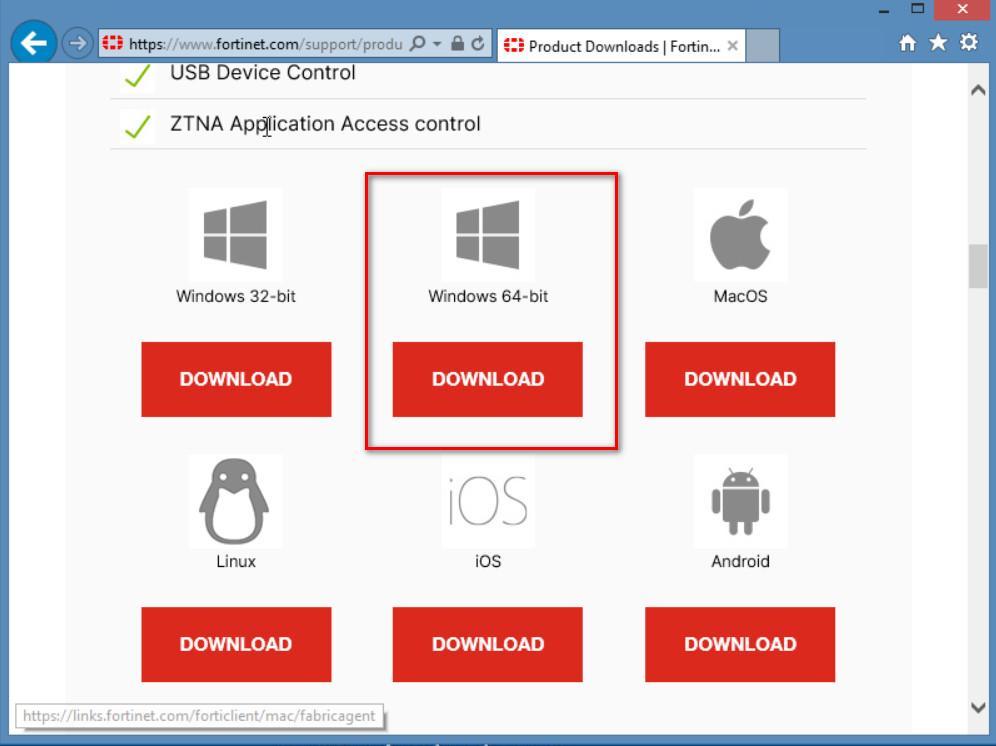Download the Android app
The height and width of the screenshot is (746, 996).
[740, 644]
